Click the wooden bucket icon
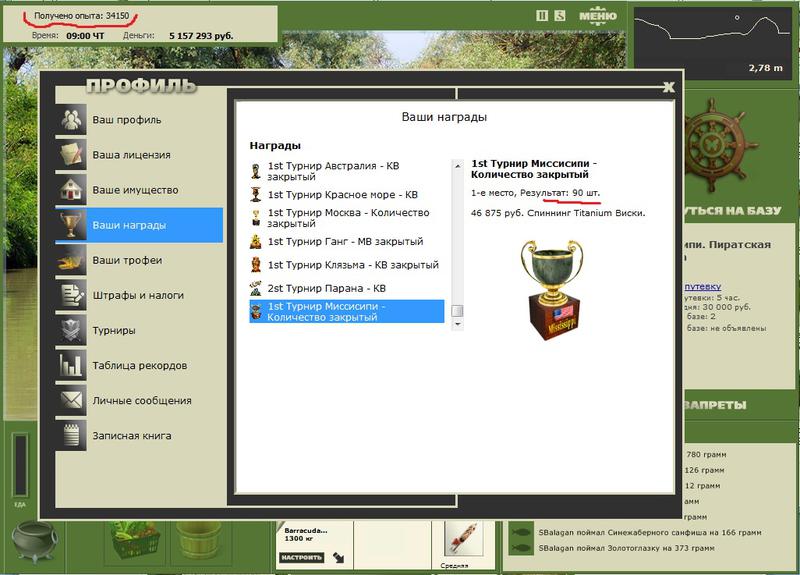800x575 pixels. coord(199,540)
